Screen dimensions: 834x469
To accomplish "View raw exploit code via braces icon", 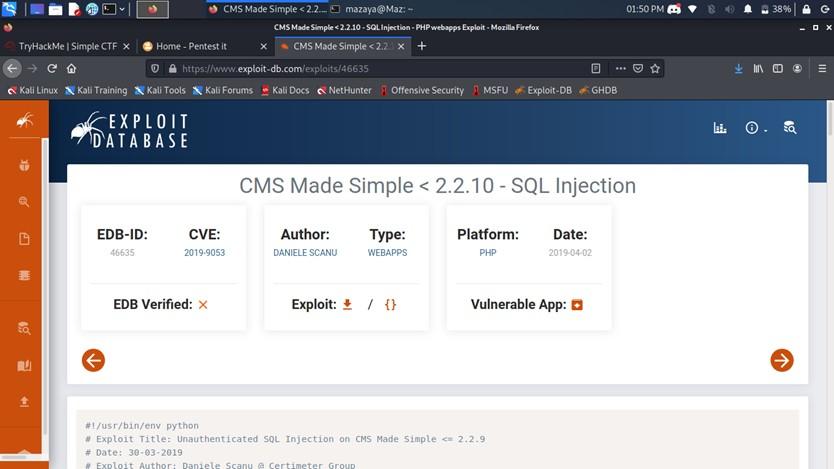I will pos(390,304).
